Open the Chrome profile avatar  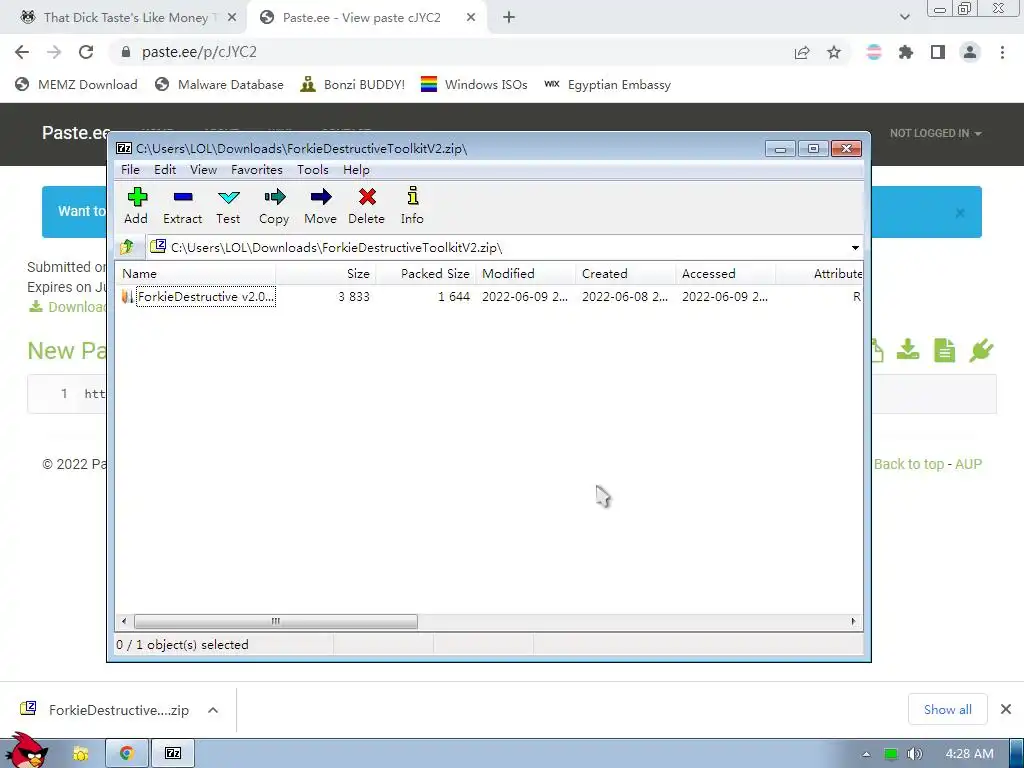click(x=970, y=52)
